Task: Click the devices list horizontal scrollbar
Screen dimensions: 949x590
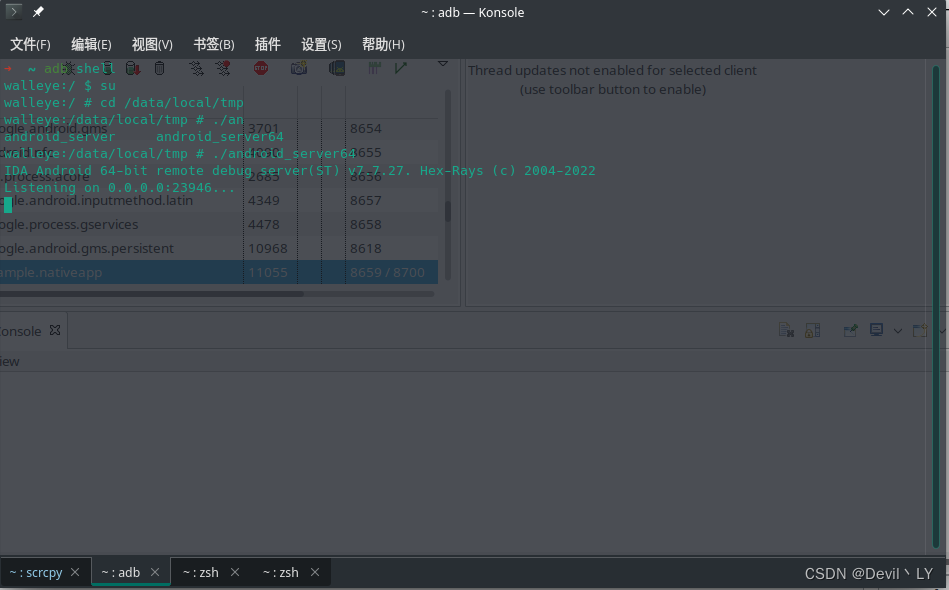Action: click(x=151, y=294)
